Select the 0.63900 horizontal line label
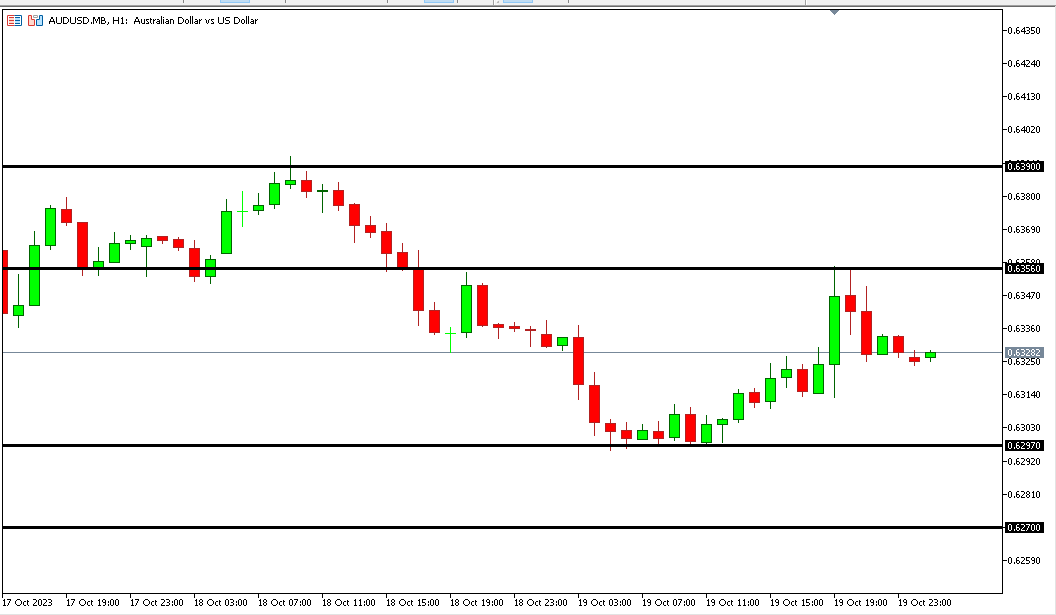Image resolution: width=1056 pixels, height=615 pixels. 1023,166
